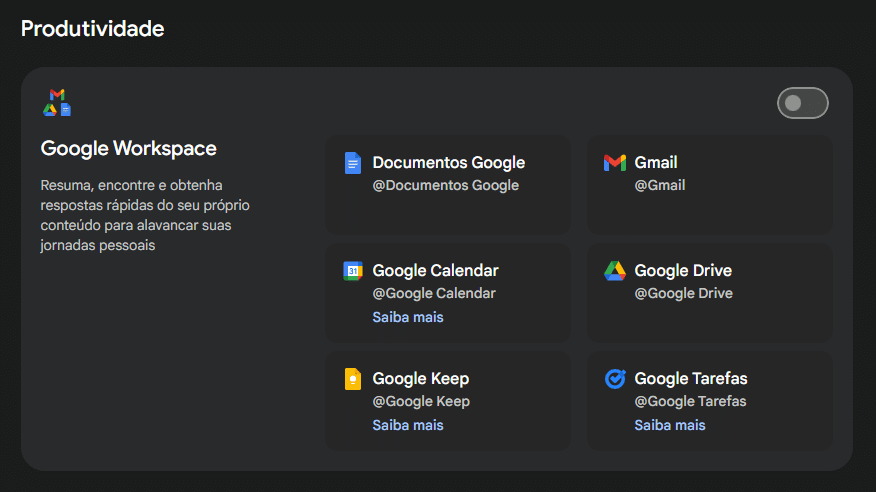Click the Google Workspace heading
The width and height of the screenshot is (876, 492).
[x=128, y=149]
